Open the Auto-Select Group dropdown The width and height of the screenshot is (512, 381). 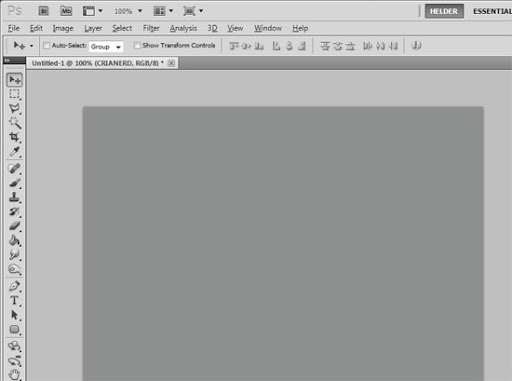[106, 47]
